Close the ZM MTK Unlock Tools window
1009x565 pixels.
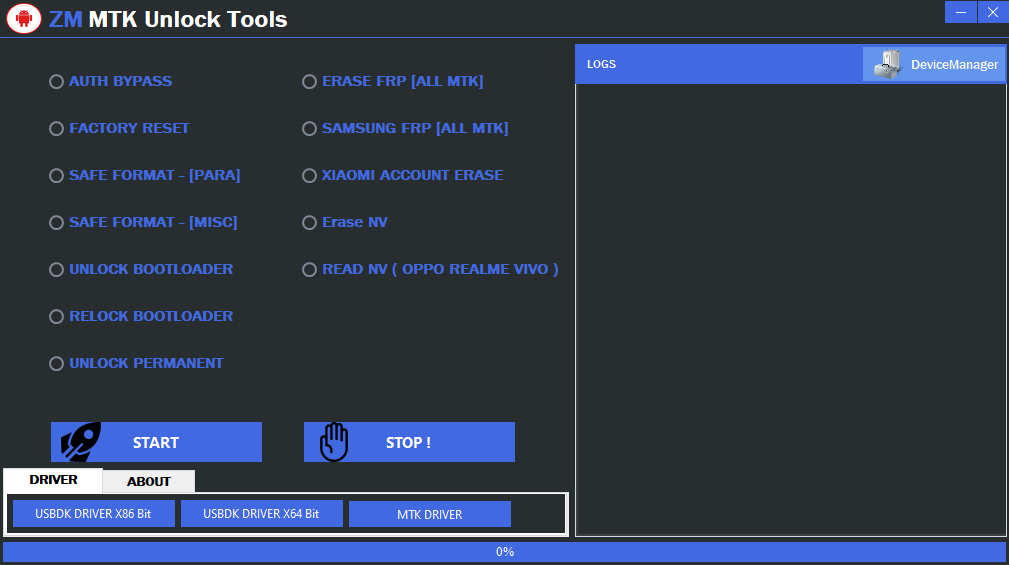993,12
